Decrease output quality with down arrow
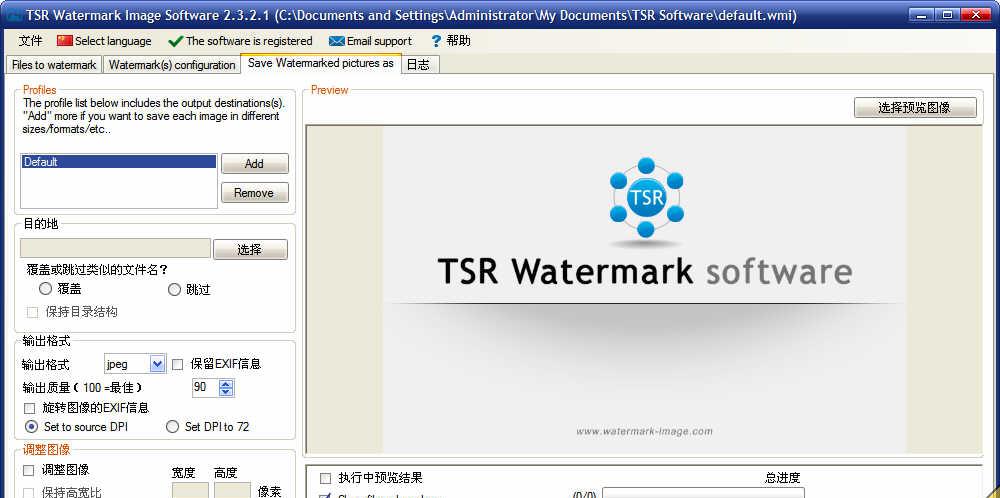Image resolution: width=1000 pixels, height=498 pixels. pyautogui.click(x=226, y=392)
